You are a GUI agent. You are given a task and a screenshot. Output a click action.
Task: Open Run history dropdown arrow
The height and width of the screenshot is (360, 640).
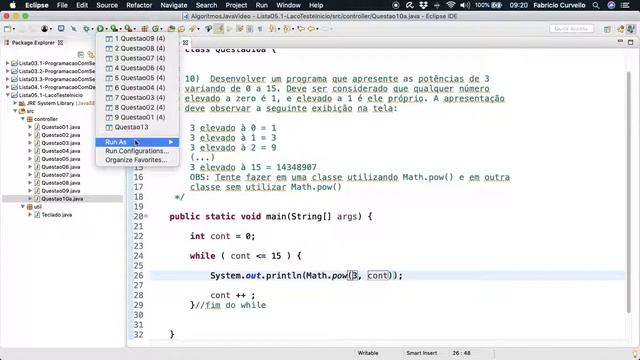[x=106, y=29]
